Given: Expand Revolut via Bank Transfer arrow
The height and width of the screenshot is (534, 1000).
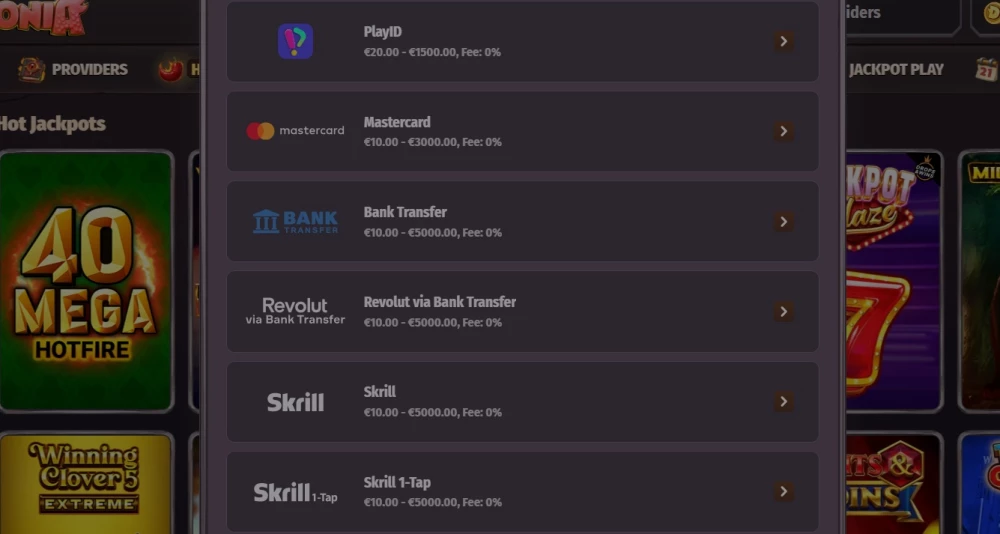Looking at the screenshot, I should [784, 311].
